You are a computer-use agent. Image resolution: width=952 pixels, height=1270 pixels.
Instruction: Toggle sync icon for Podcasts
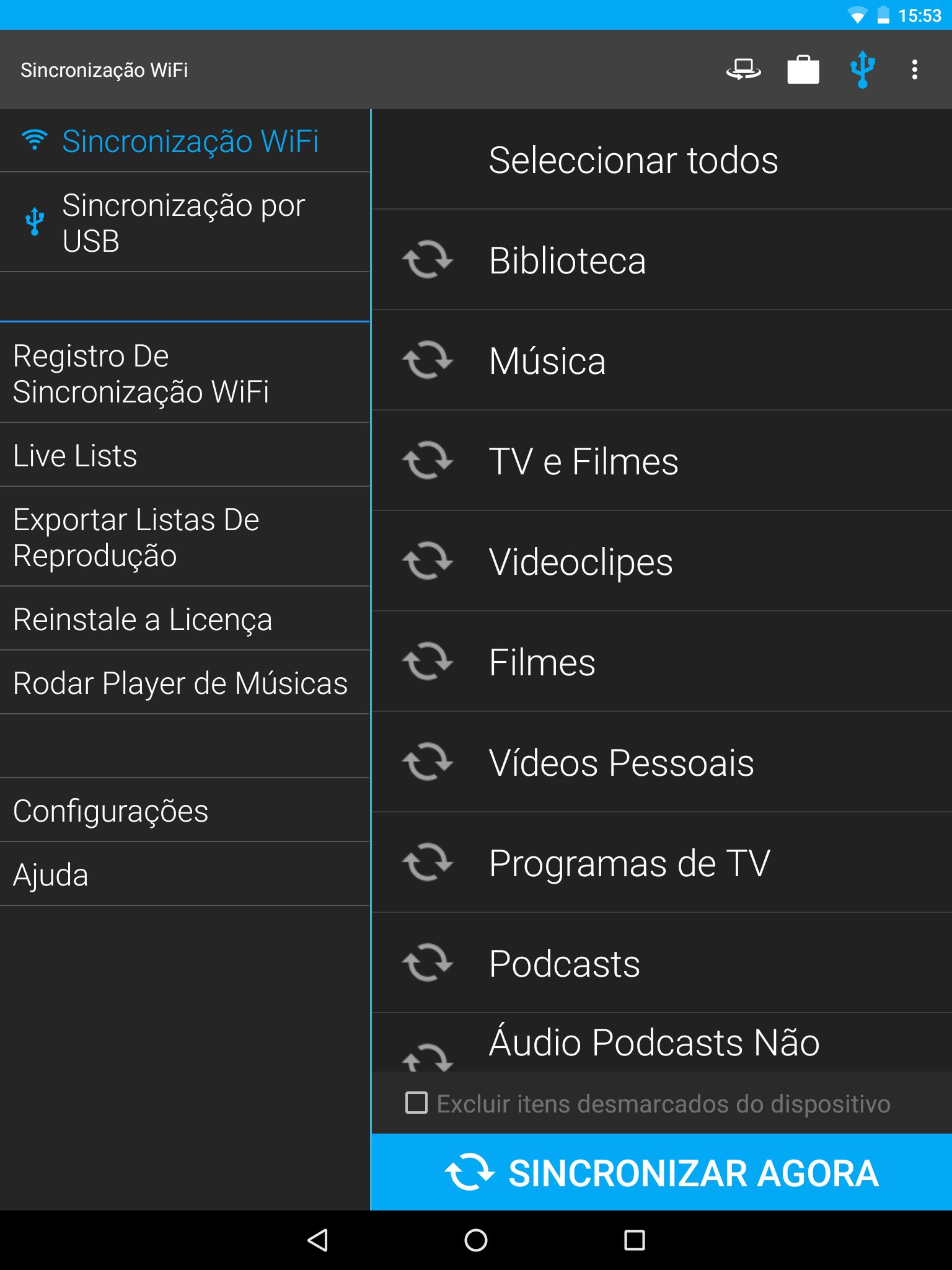pos(428,963)
